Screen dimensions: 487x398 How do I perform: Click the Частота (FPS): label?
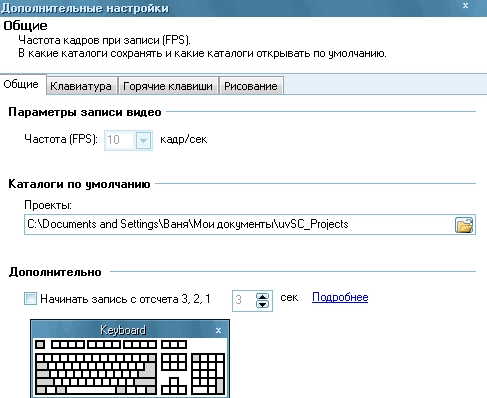[x=61, y=139]
